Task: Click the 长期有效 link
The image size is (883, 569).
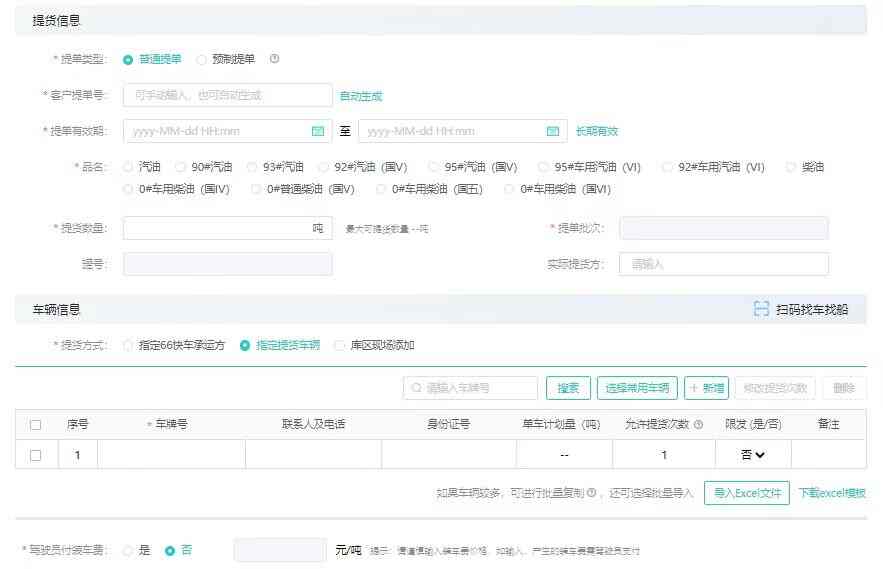Action: pyautogui.click(x=597, y=131)
